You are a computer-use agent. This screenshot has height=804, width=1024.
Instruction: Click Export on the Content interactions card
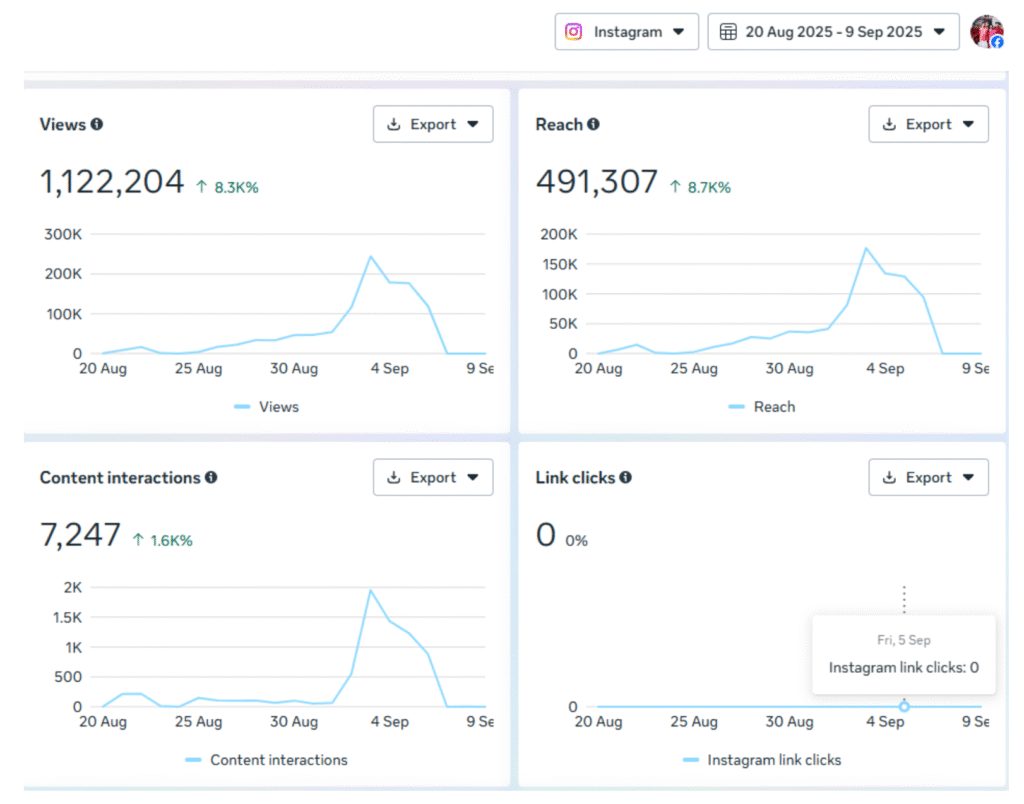(431, 477)
